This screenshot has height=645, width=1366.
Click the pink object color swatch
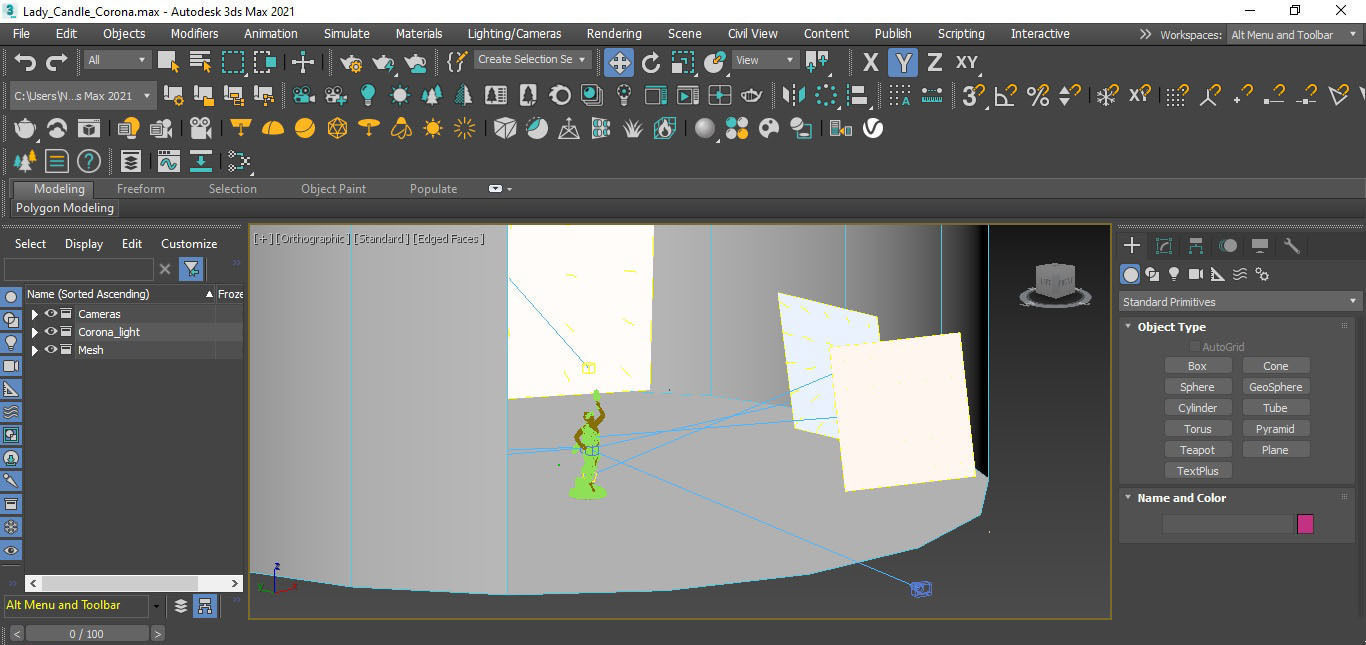point(1305,524)
